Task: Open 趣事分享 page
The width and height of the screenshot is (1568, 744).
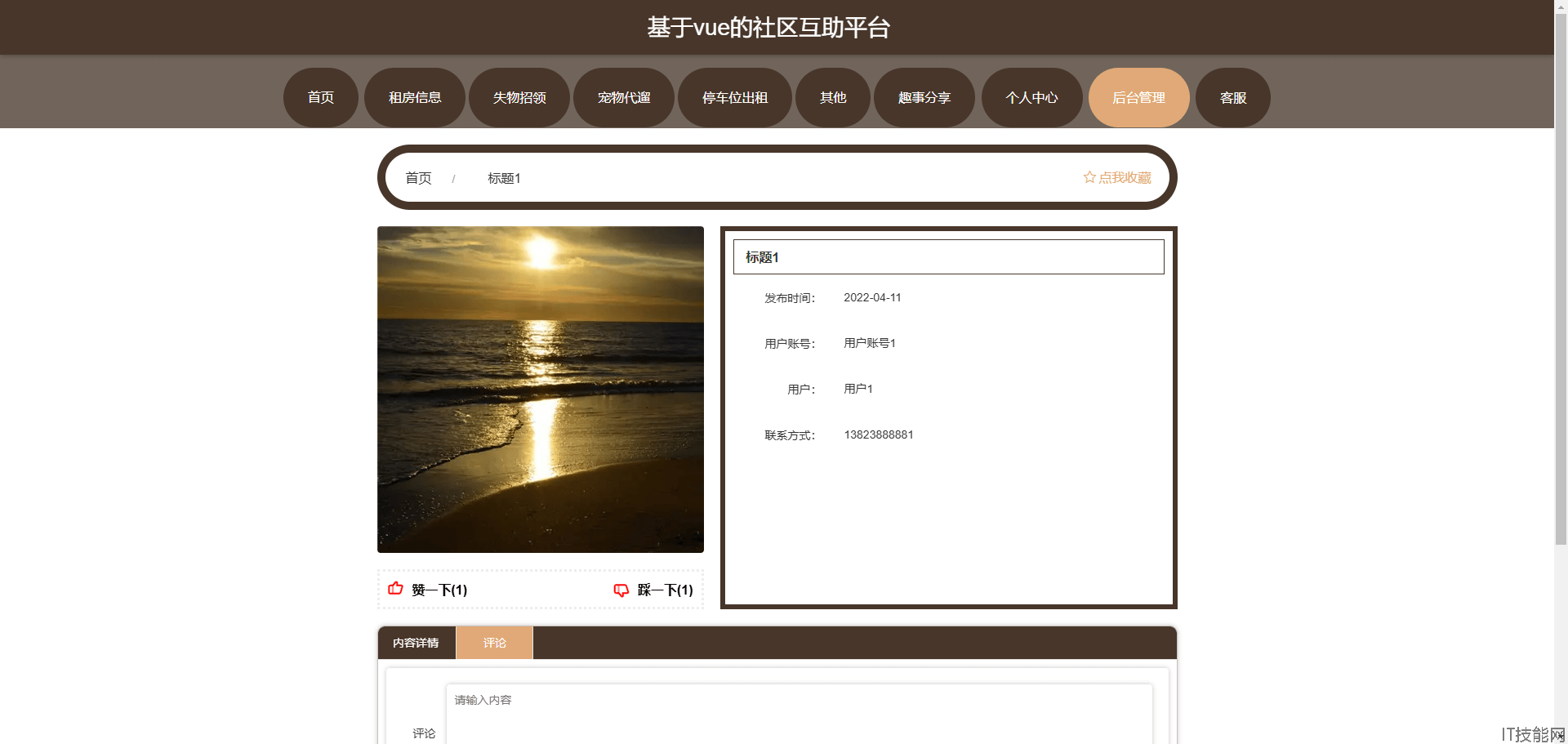Action: [924, 97]
